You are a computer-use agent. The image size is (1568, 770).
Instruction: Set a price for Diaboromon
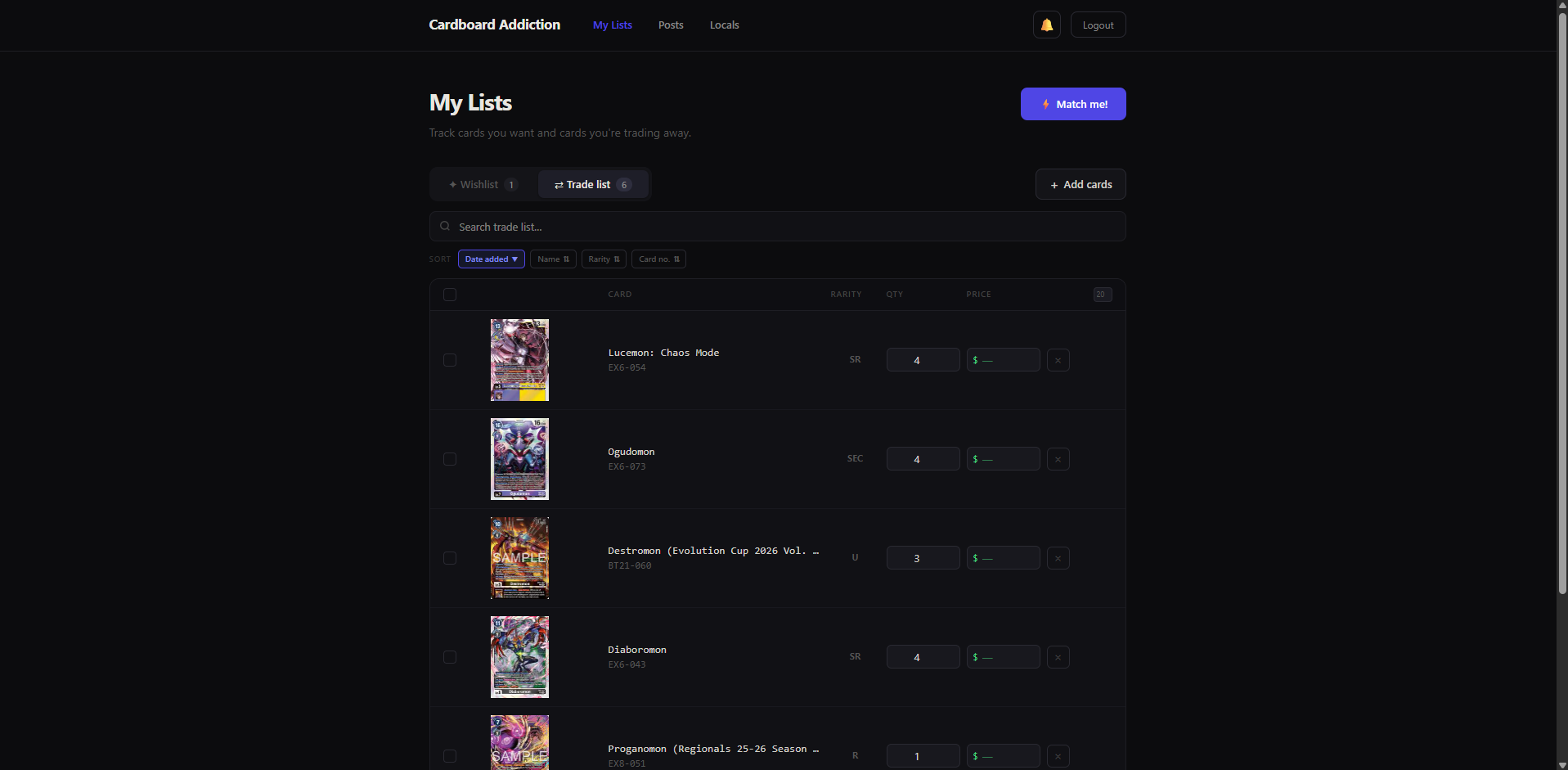click(1003, 657)
